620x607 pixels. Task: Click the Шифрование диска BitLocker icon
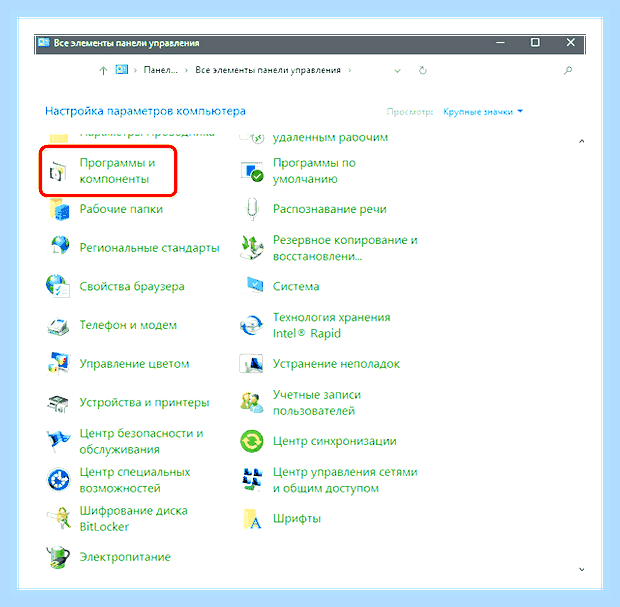[59, 518]
